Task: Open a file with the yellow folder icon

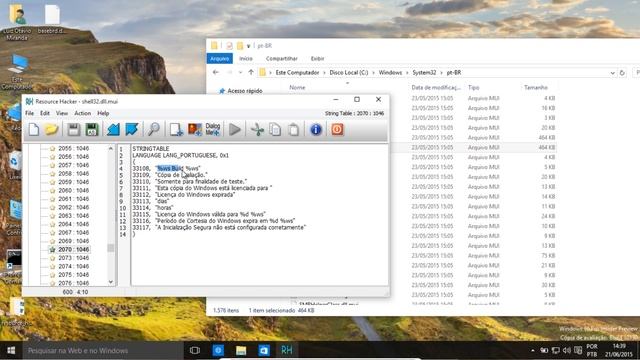Action: click(x=52, y=130)
